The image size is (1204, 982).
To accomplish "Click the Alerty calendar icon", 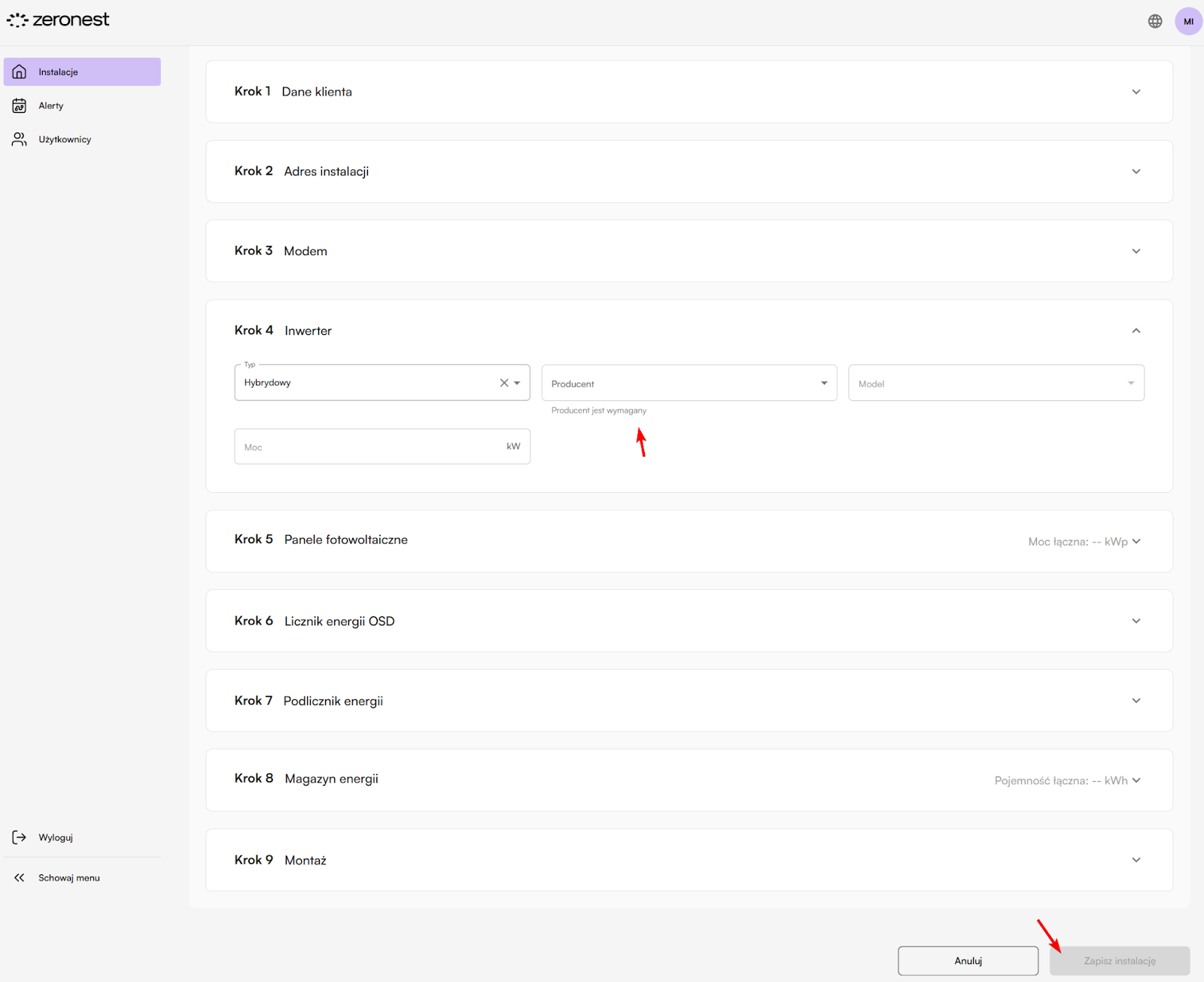I will pyautogui.click(x=20, y=106).
